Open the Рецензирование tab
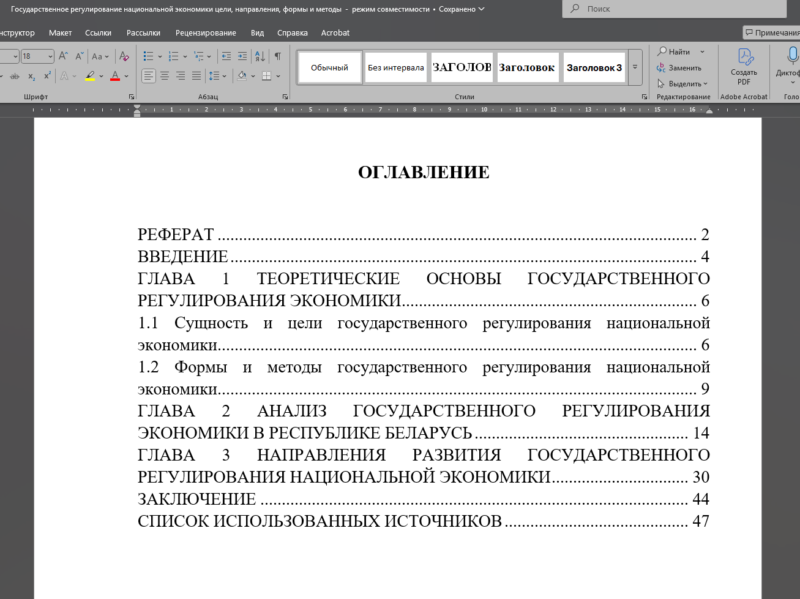Viewport: 800px width, 599px height. point(206,33)
